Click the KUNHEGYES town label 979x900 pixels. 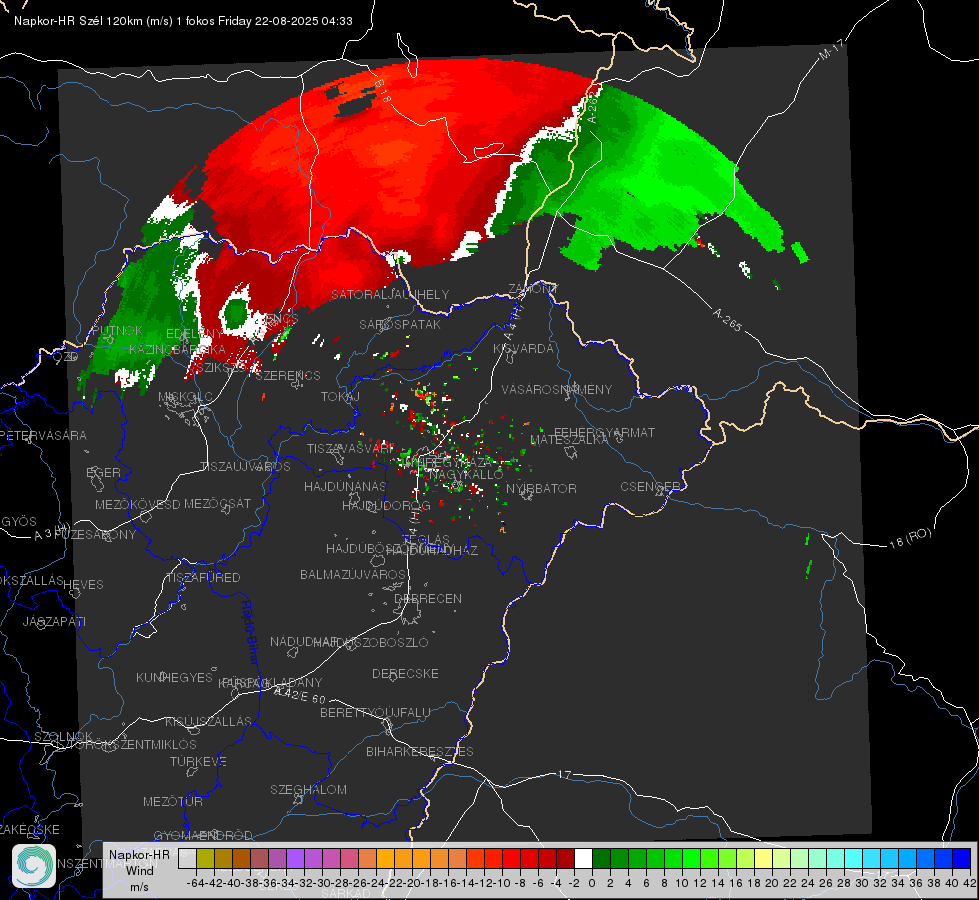(x=174, y=678)
